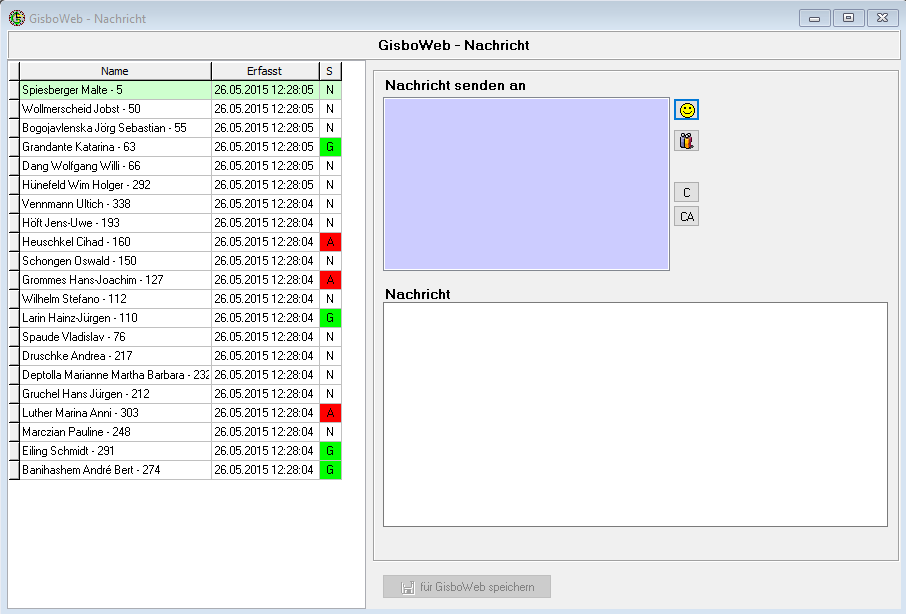
Task: Click the purple 'Nachricht senden an' recipient box
Action: (526, 184)
